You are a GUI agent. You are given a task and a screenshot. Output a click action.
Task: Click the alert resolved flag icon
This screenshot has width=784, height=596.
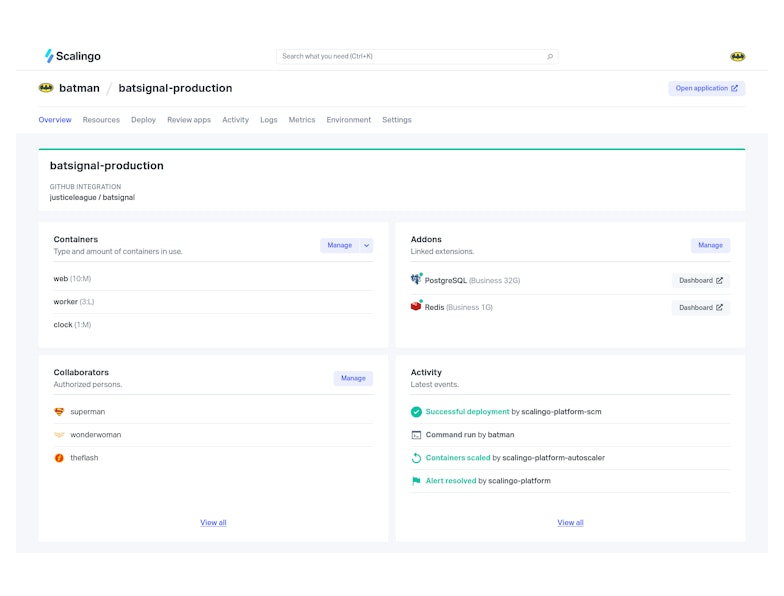416,481
